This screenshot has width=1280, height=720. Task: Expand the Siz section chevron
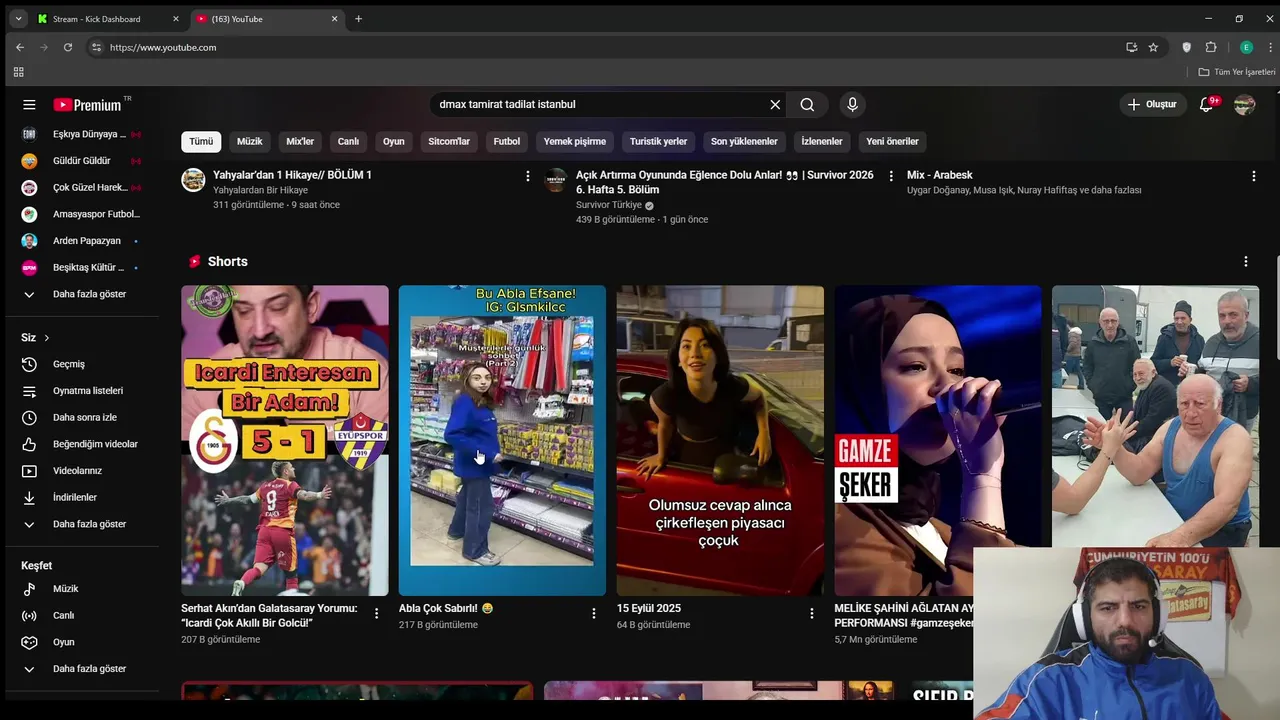tap(46, 338)
